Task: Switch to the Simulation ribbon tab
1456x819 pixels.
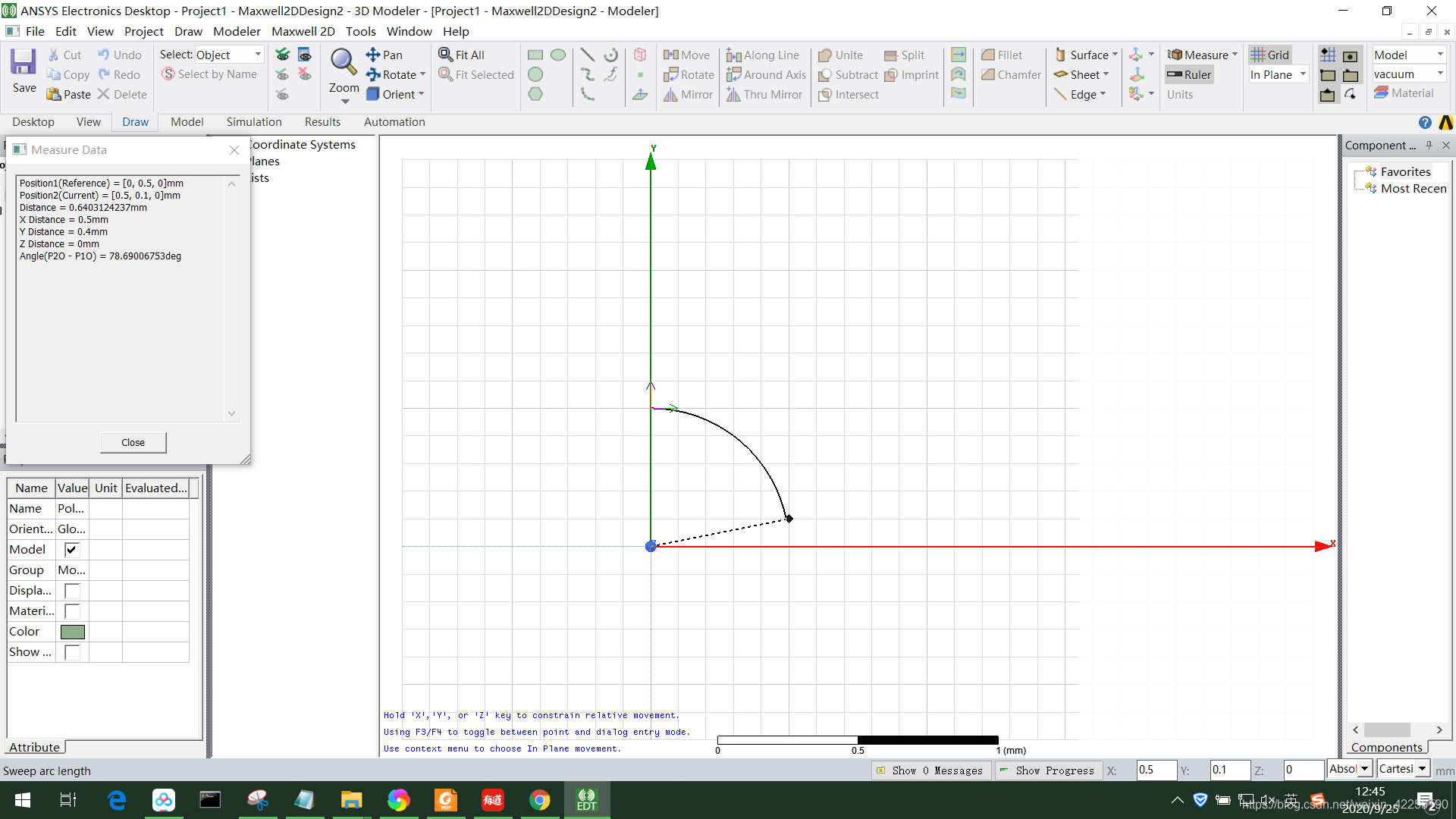Action: tap(253, 122)
